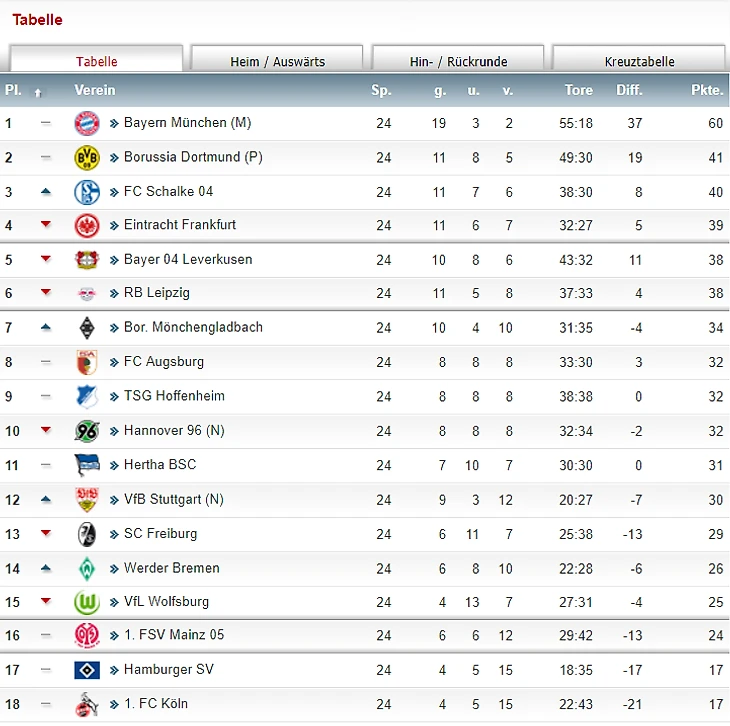Sort by Pkte. column header
Screen dimensions: 730x726
[x=706, y=90]
